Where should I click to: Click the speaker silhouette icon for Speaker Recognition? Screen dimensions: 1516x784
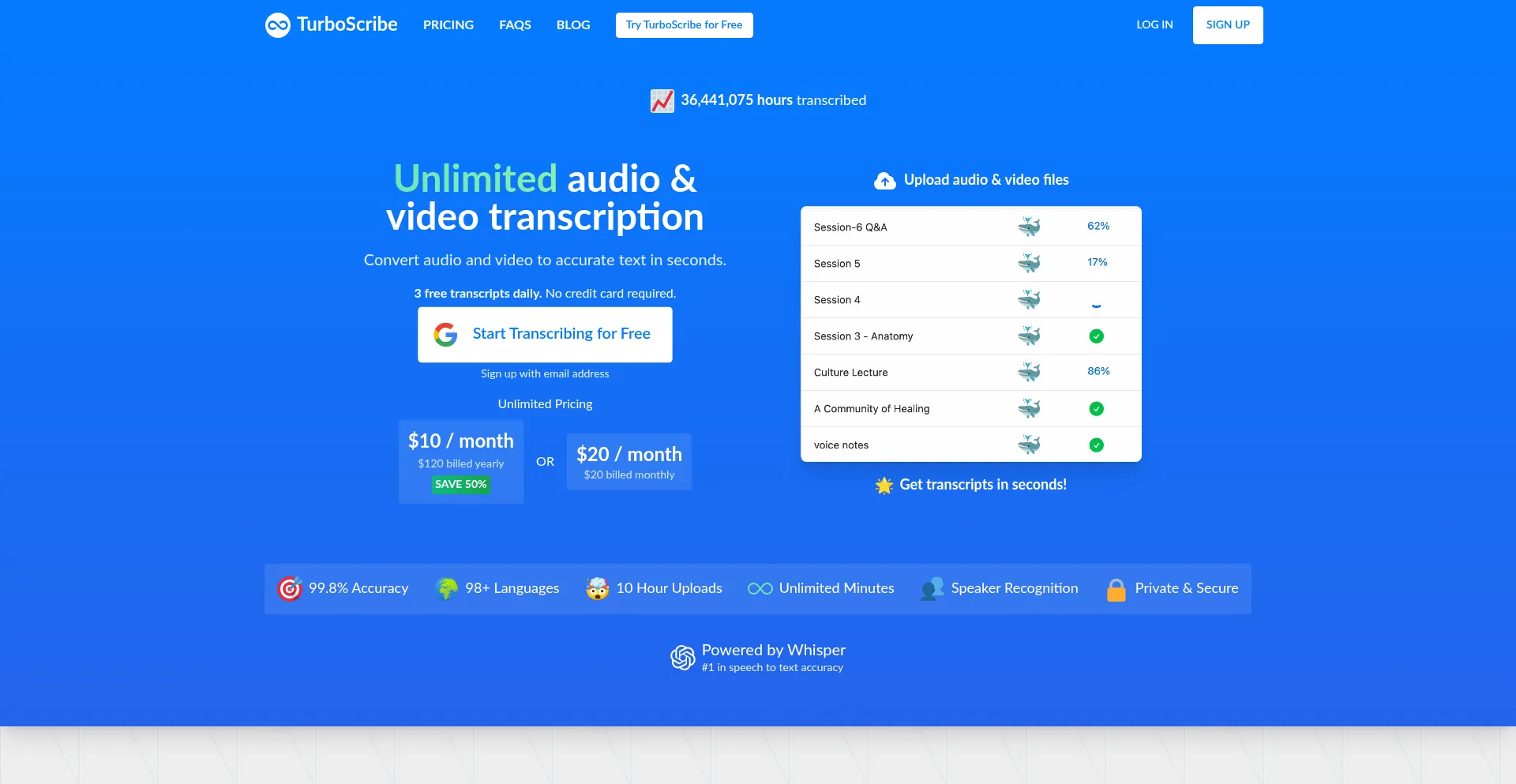[932, 588]
